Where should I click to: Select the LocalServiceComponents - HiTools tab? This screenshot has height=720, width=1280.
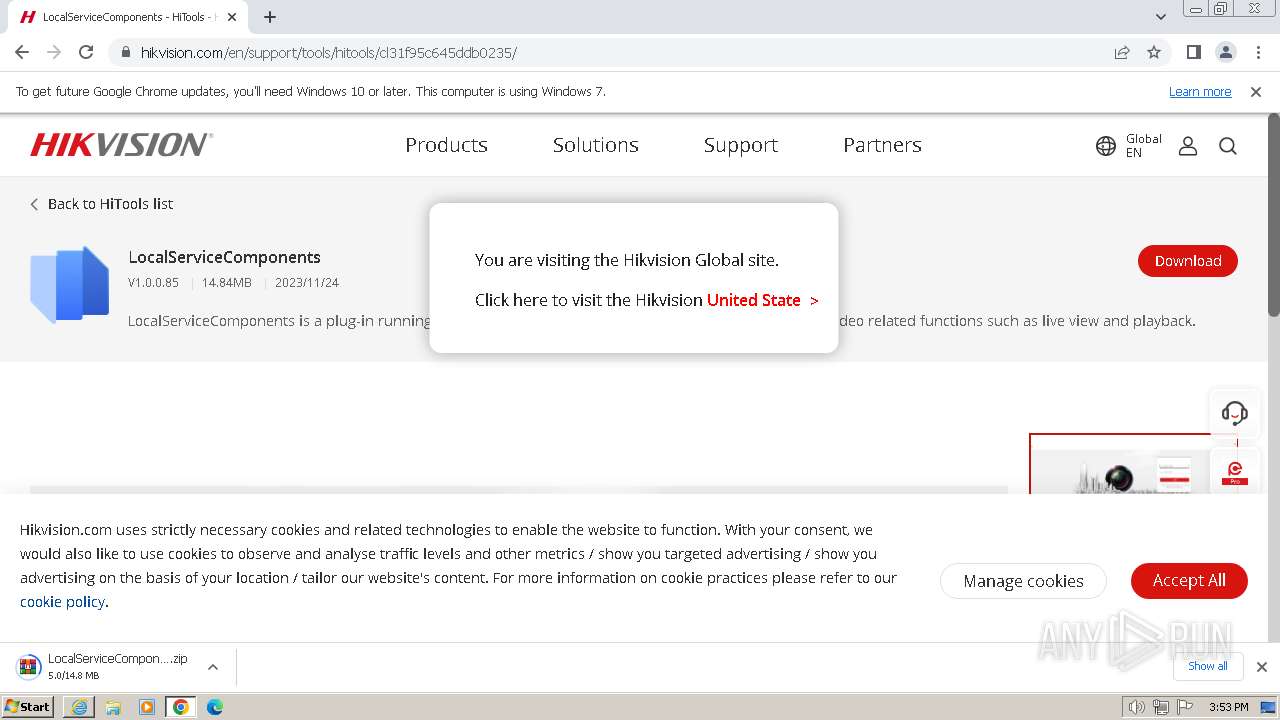(x=127, y=17)
